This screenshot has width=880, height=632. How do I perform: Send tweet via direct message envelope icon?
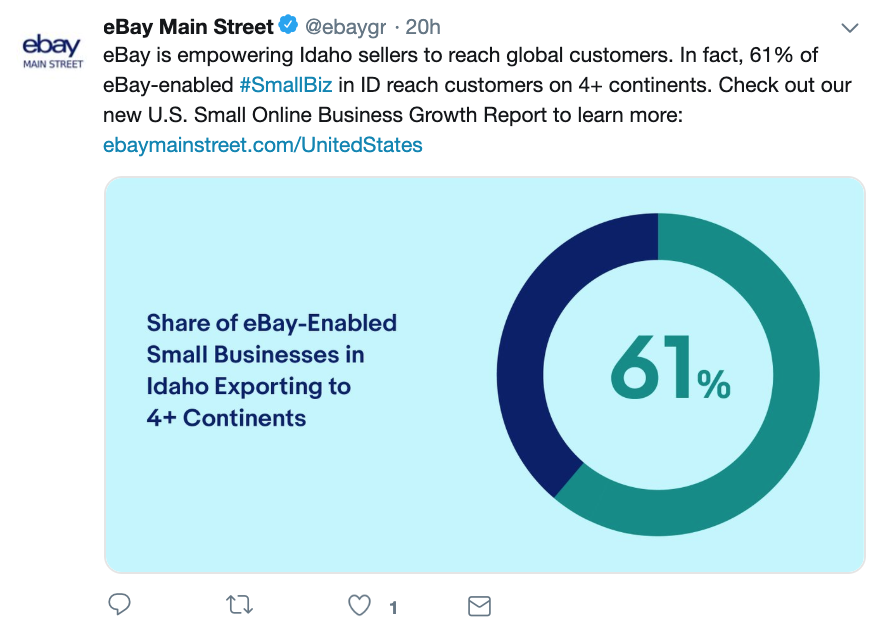tap(479, 606)
